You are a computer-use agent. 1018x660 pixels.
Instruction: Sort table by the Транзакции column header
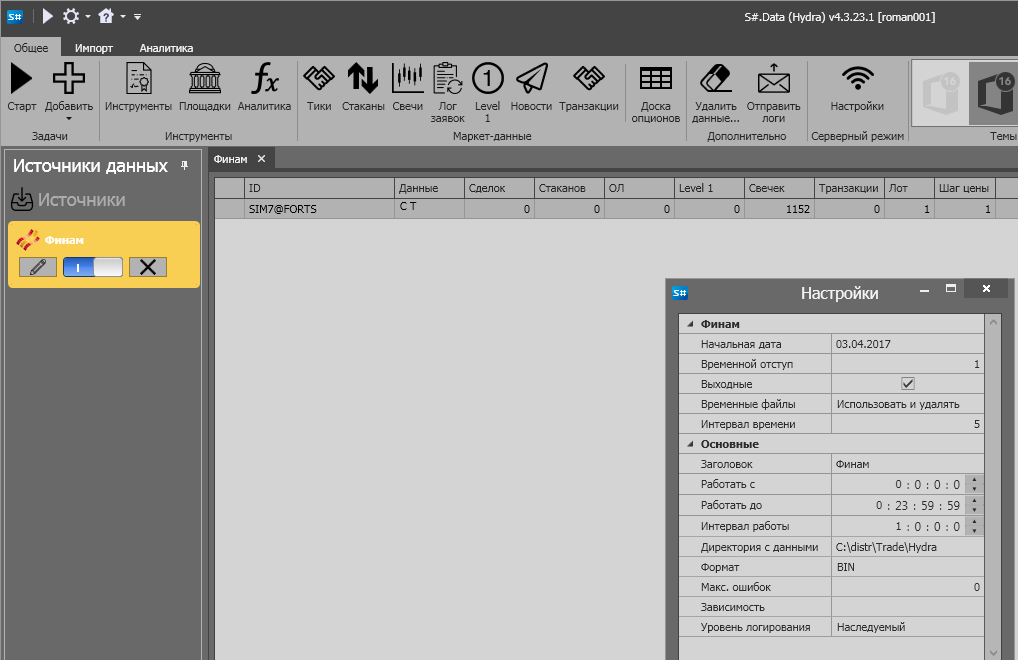[849, 188]
